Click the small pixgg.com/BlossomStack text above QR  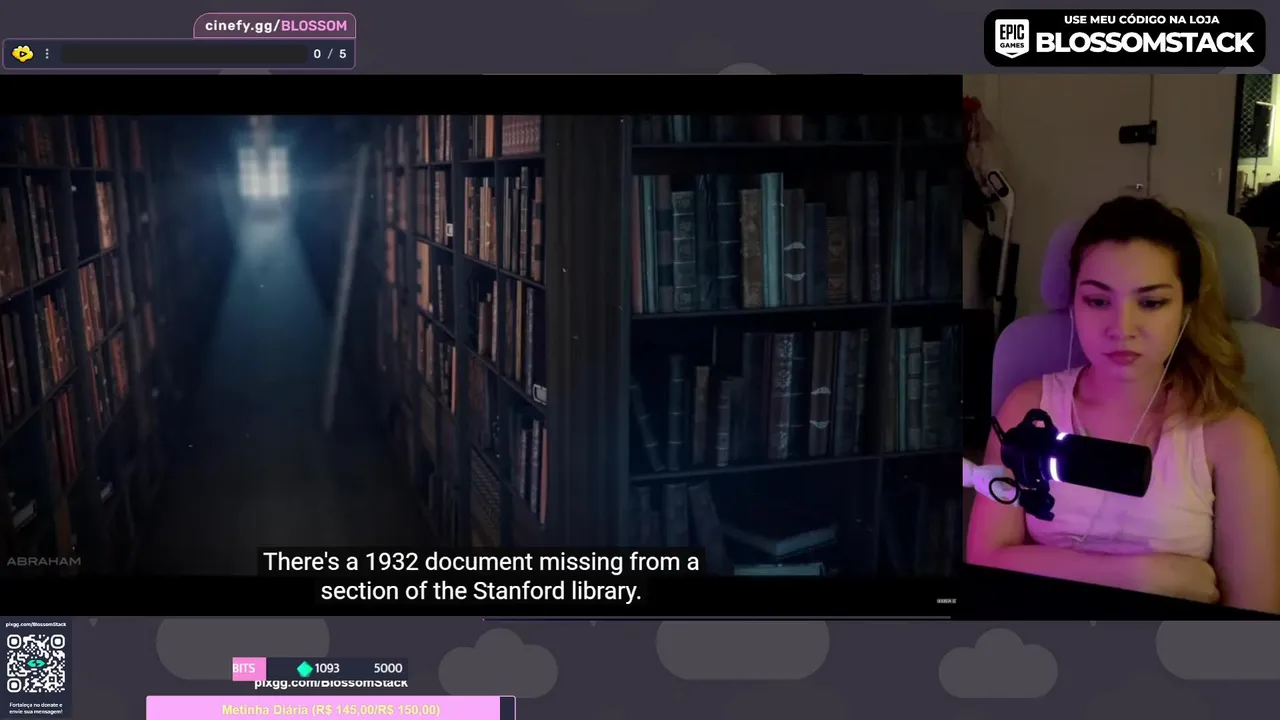[36, 624]
